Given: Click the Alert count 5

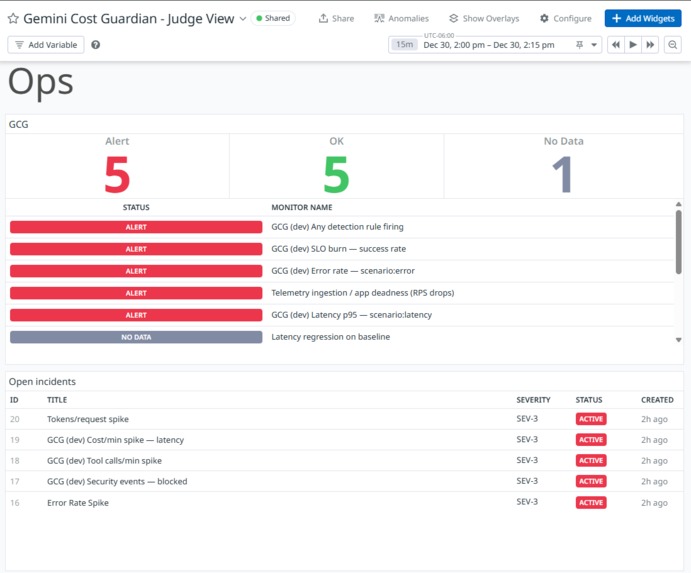Looking at the screenshot, I should coord(117,175).
